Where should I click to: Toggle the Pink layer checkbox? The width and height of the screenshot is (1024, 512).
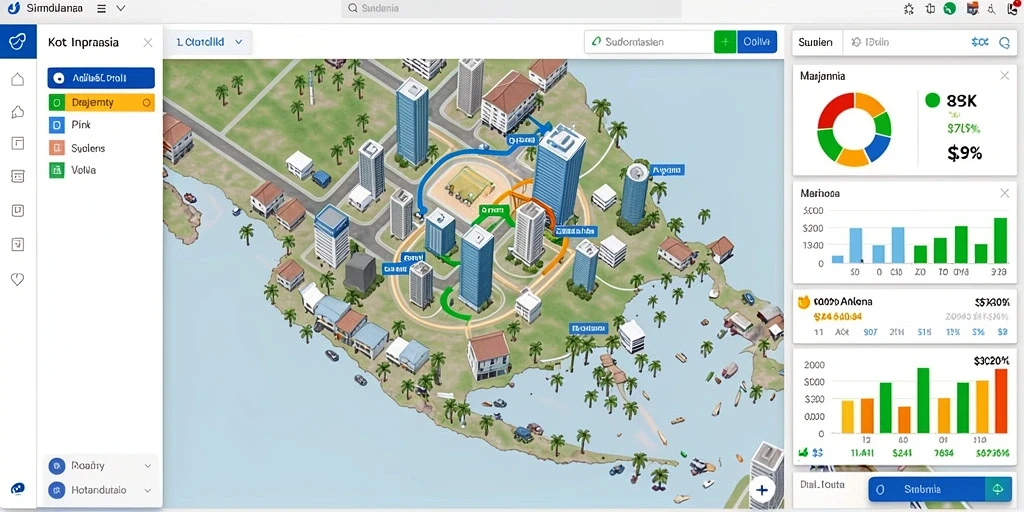[x=56, y=125]
